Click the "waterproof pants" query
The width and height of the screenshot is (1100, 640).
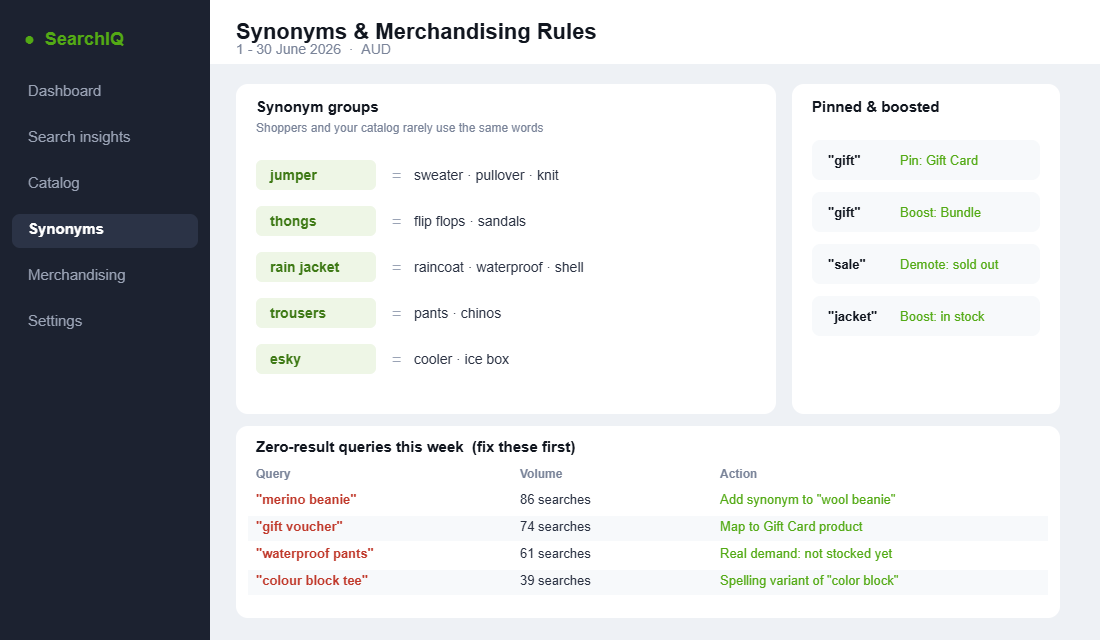pos(314,554)
